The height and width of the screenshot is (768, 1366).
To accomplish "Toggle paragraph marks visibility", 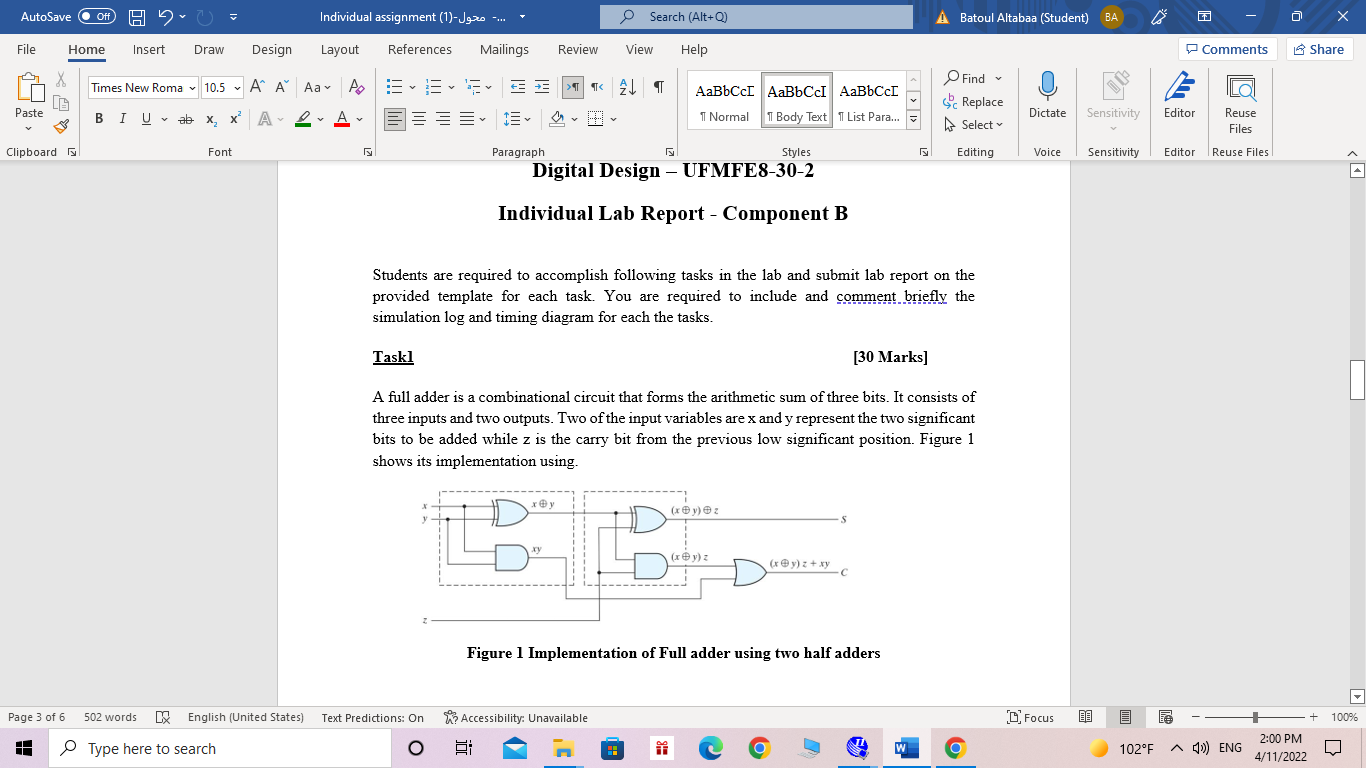I will click(x=657, y=89).
